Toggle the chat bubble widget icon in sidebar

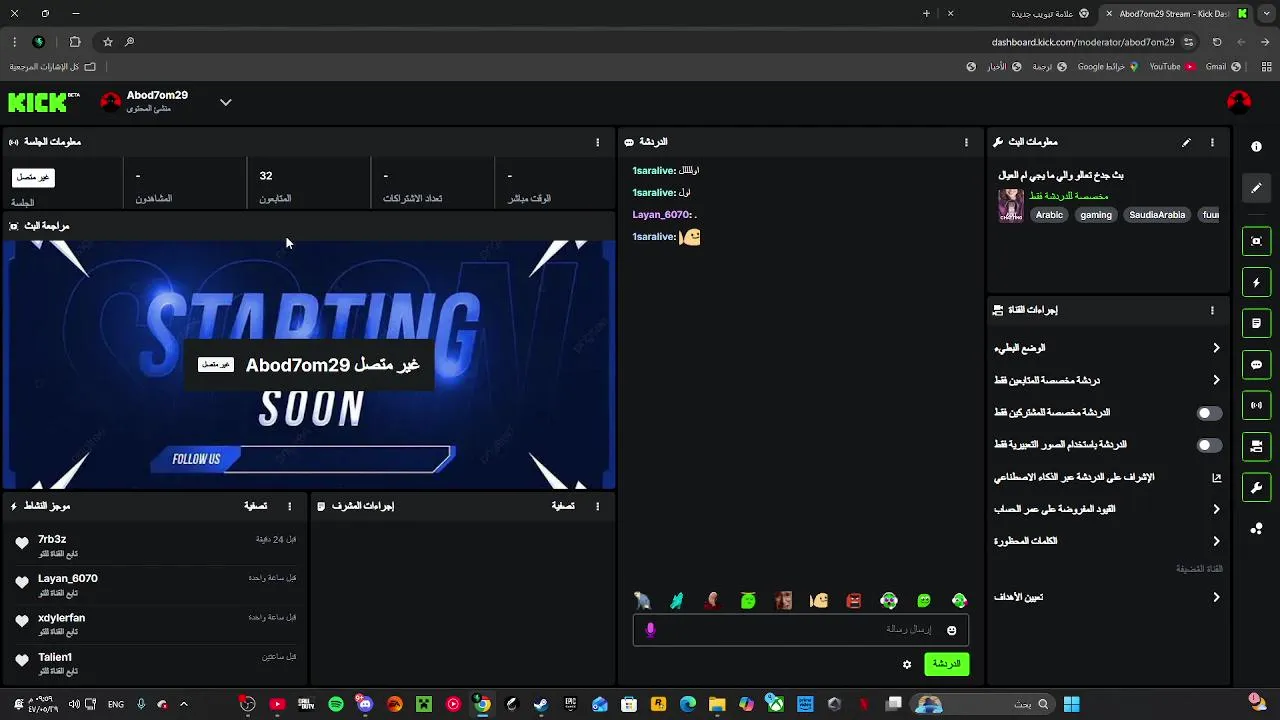1256,365
